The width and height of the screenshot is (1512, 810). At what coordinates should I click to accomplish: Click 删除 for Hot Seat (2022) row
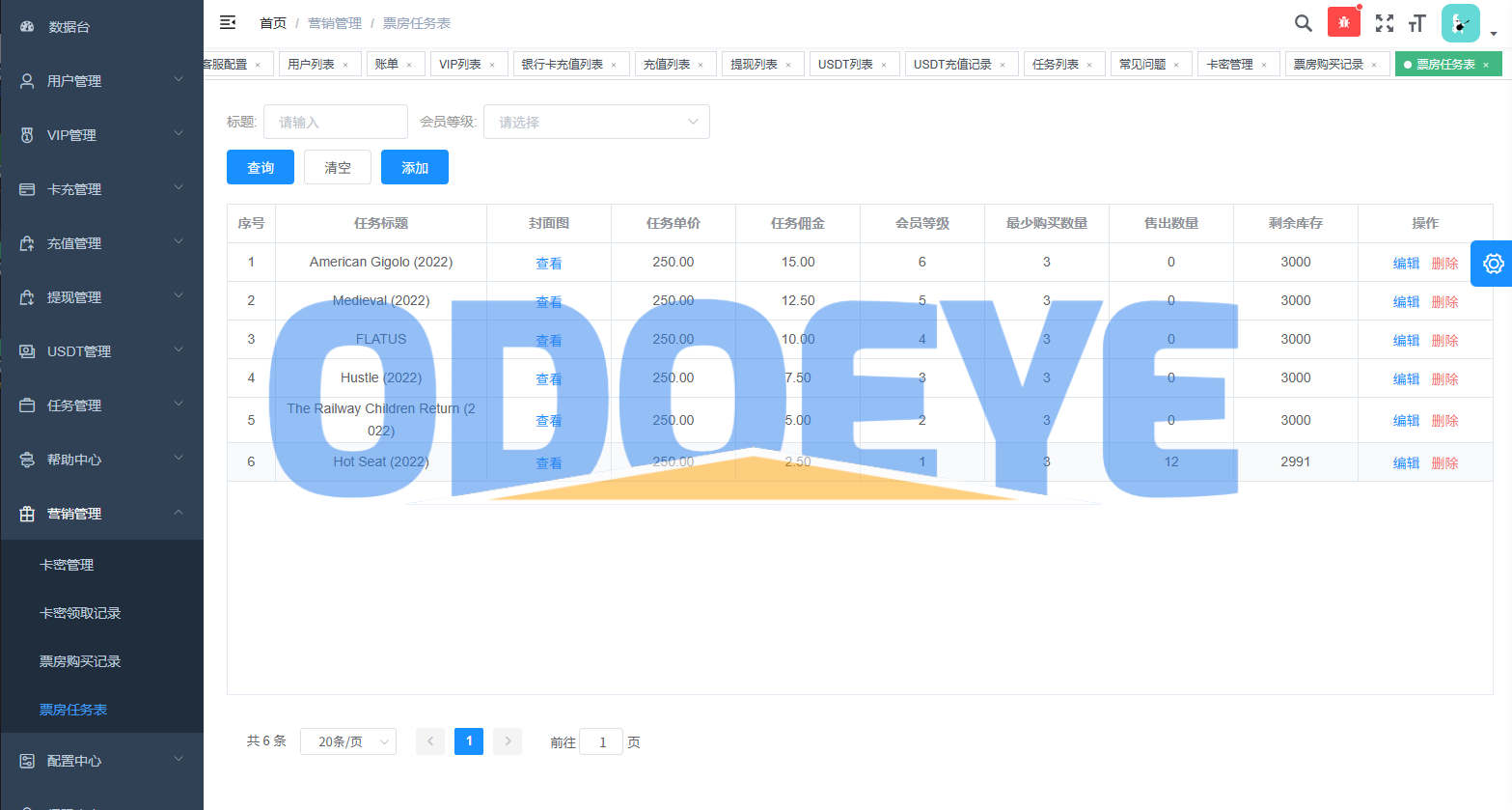(x=1444, y=462)
